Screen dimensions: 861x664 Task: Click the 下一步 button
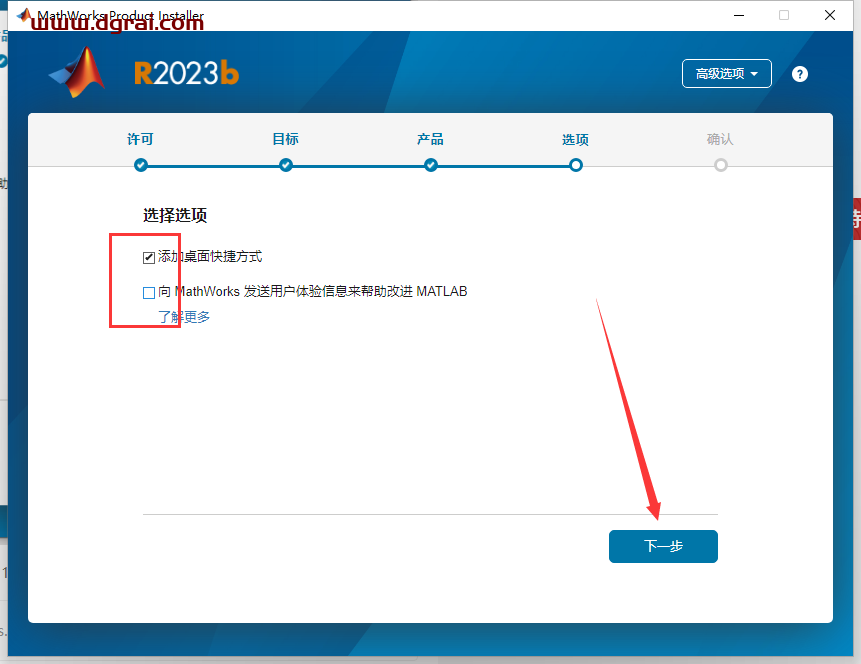pos(663,546)
